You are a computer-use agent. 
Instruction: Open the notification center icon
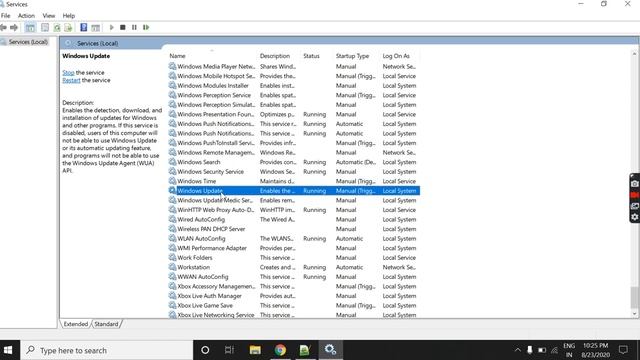pos(623,350)
